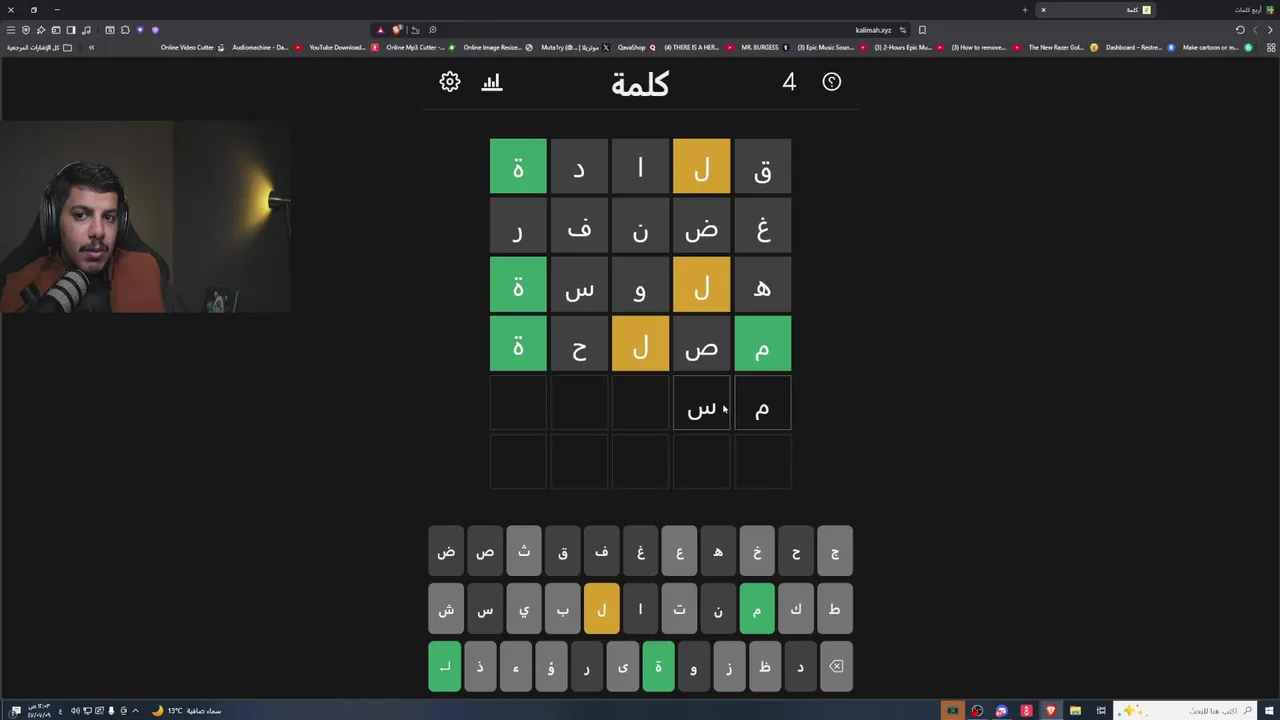1280x720 pixels.
Task: Click the ب key on the keyboard
Action: tap(563, 609)
